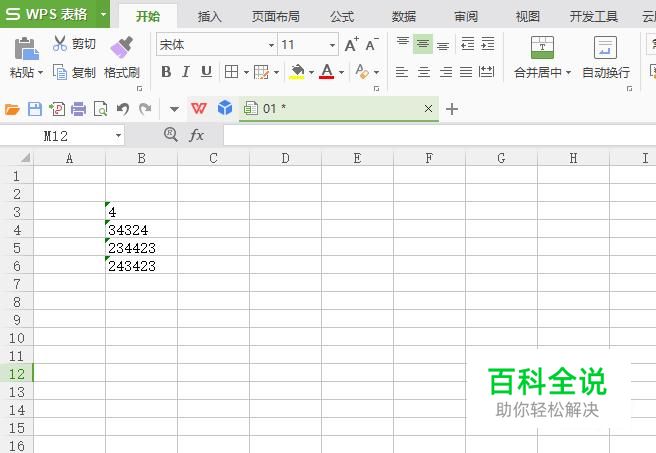656x453 pixels.
Task: Apply cell borders icon
Action: (x=231, y=72)
